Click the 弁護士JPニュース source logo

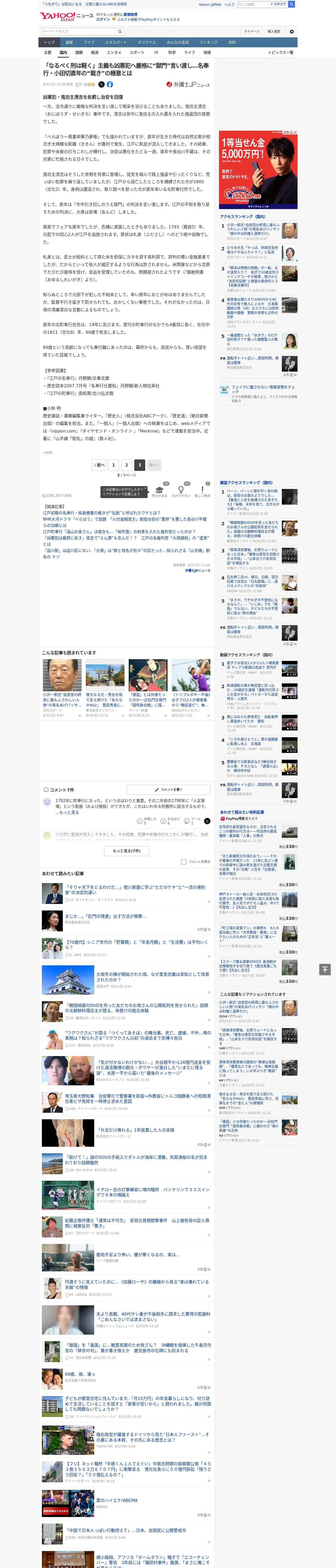click(188, 85)
